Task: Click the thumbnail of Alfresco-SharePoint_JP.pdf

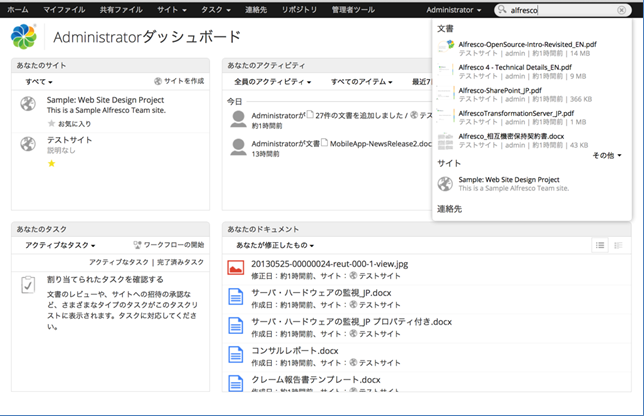Action: coord(446,93)
